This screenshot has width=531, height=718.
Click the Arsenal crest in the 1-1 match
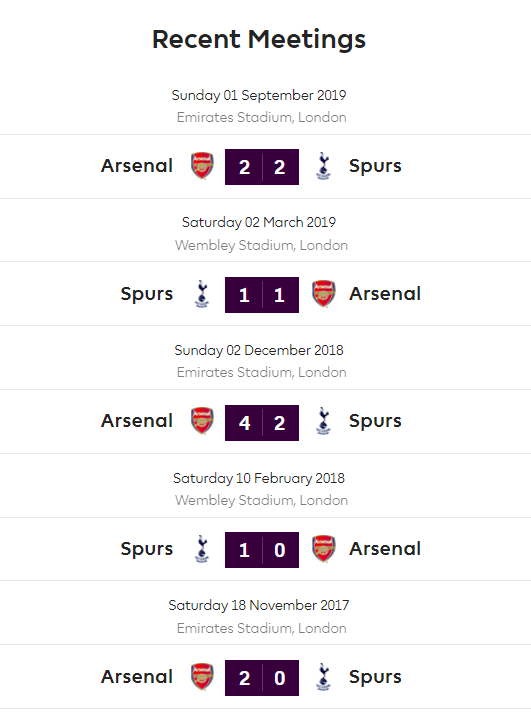(x=324, y=294)
